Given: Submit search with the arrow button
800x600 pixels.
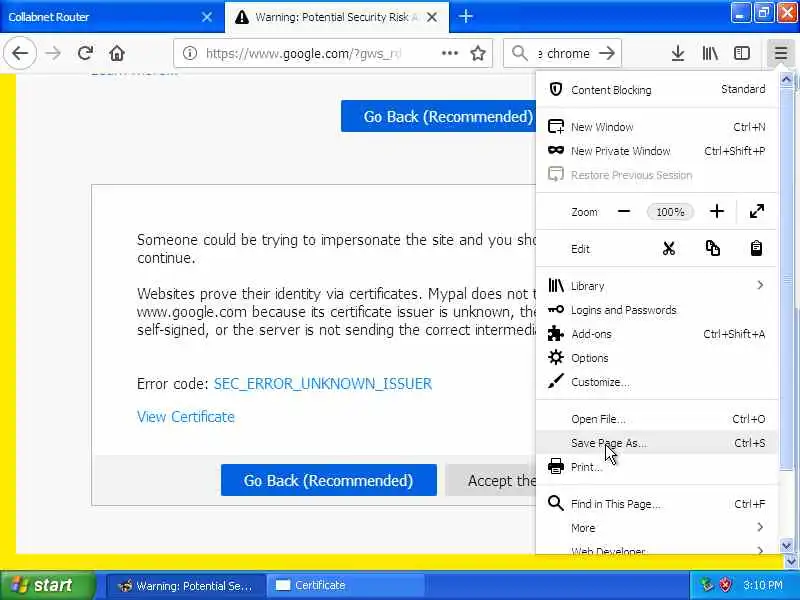Looking at the screenshot, I should 607,53.
